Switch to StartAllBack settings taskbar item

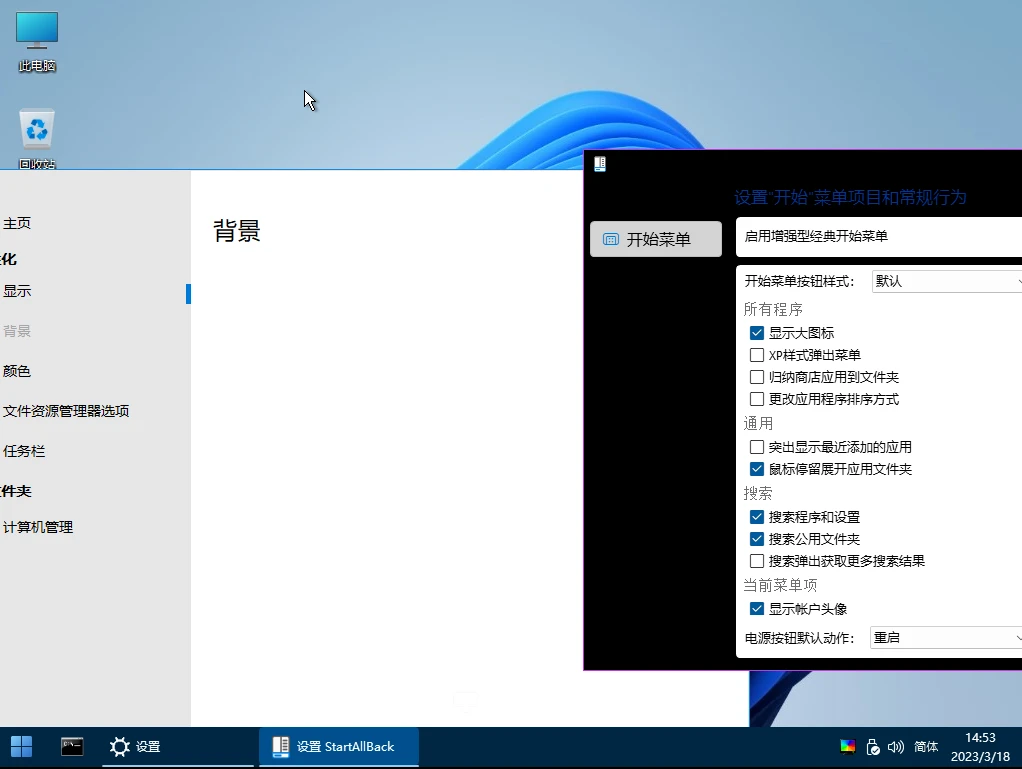338,747
